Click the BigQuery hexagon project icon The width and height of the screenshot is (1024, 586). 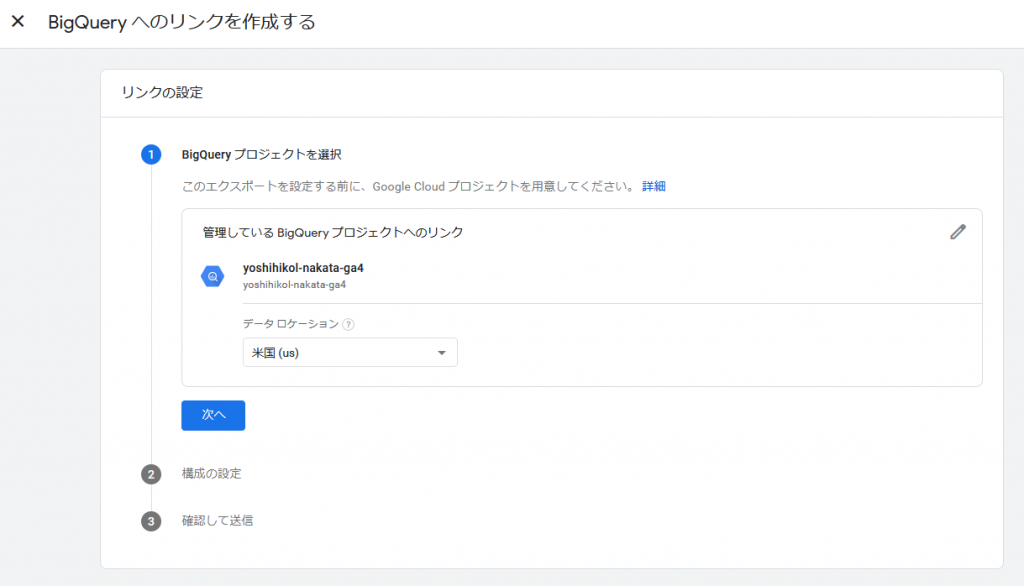(x=212, y=276)
